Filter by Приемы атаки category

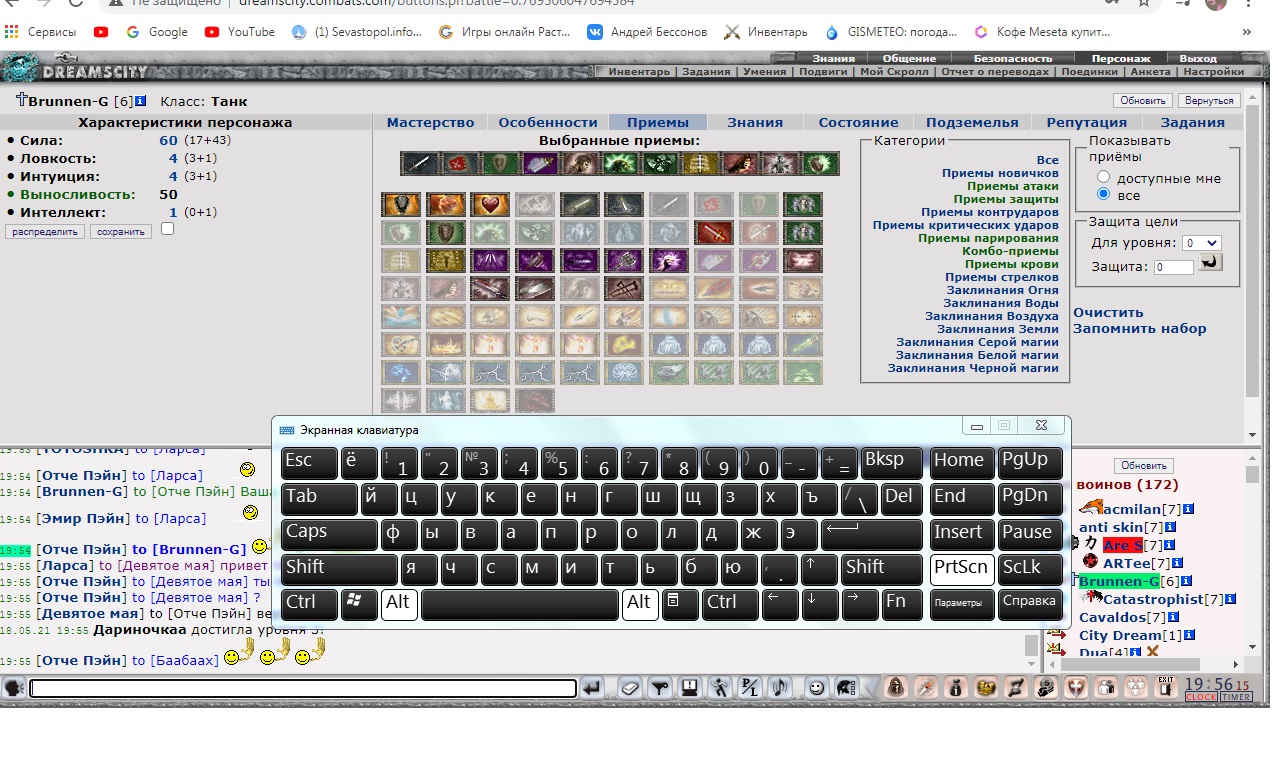[x=1012, y=186]
